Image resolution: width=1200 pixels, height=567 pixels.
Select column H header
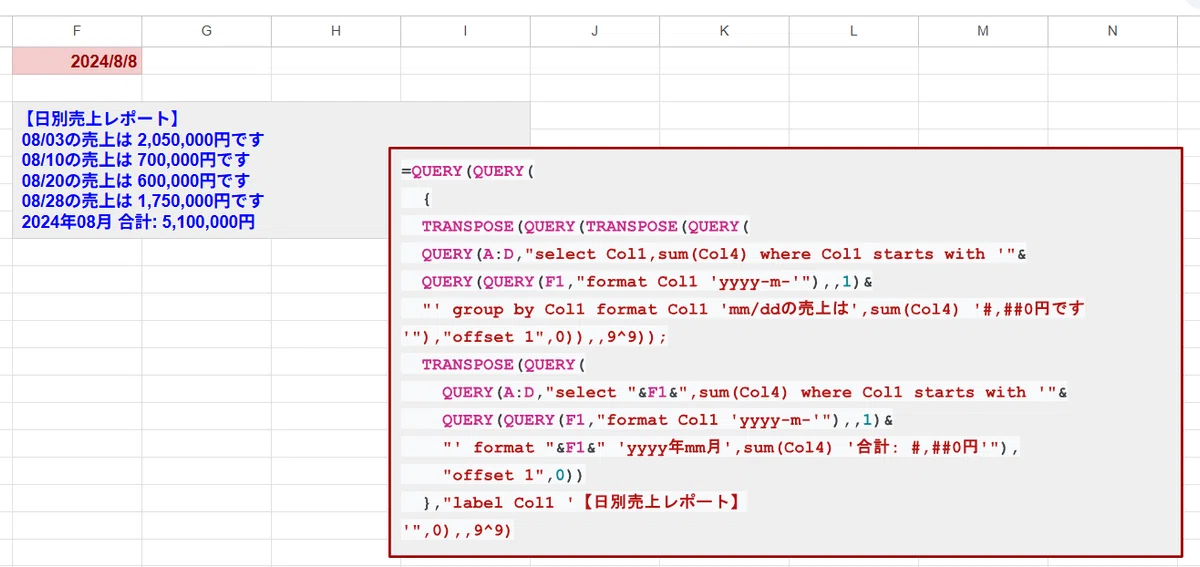(x=336, y=31)
